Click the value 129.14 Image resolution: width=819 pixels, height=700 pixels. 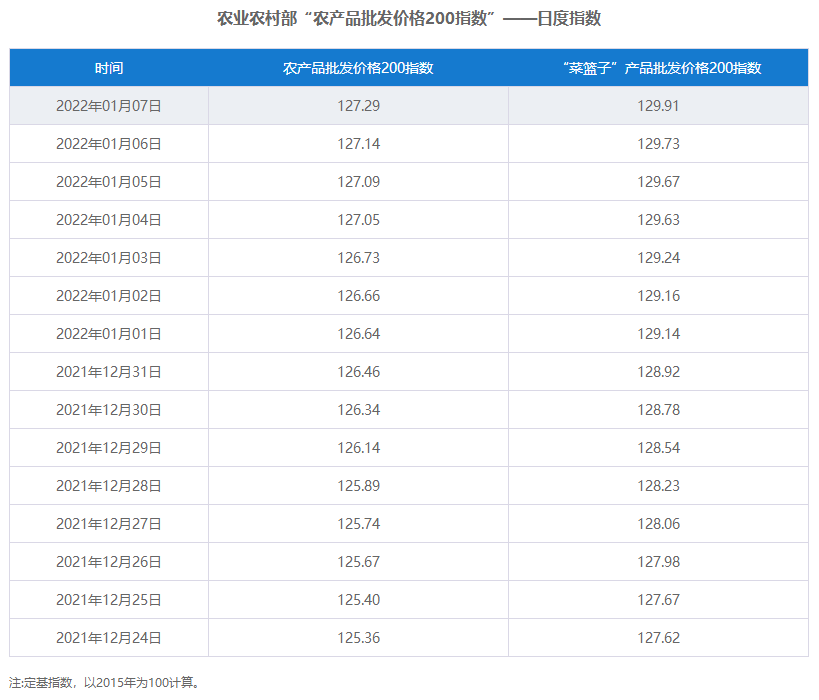coord(658,334)
